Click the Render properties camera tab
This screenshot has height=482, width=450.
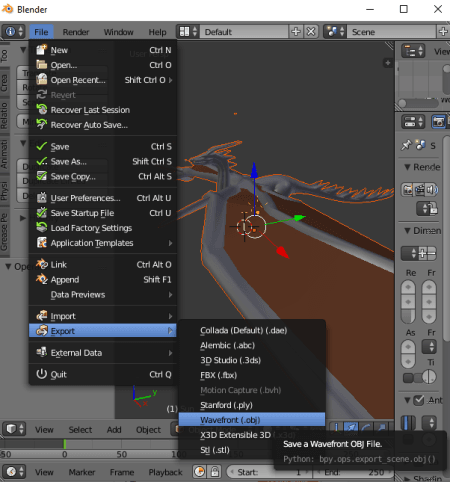[x=439, y=122]
